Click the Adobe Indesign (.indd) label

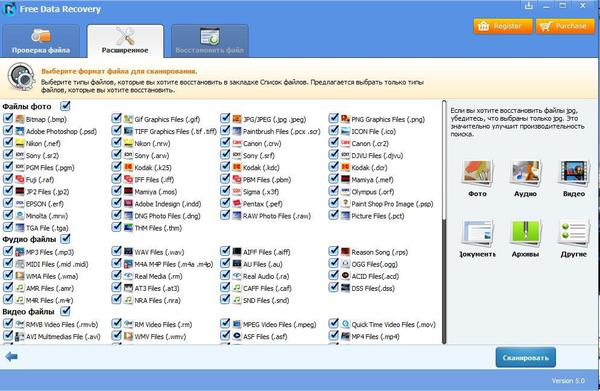click(x=168, y=204)
